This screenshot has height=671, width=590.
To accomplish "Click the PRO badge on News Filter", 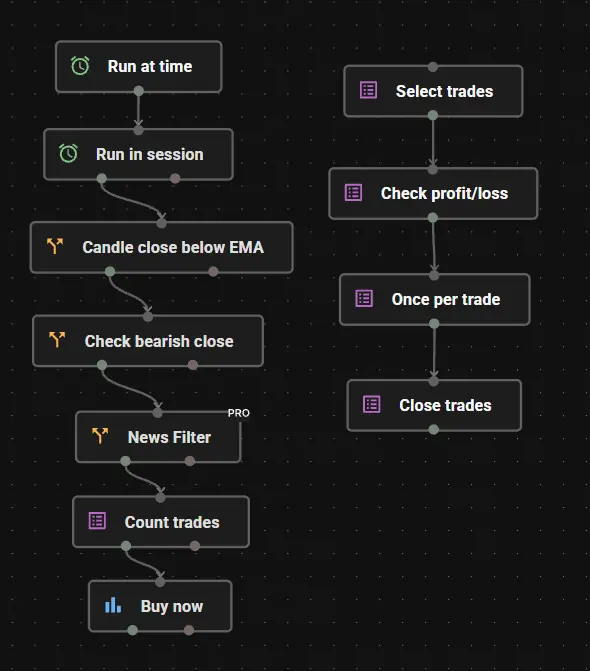I will 239,413.
